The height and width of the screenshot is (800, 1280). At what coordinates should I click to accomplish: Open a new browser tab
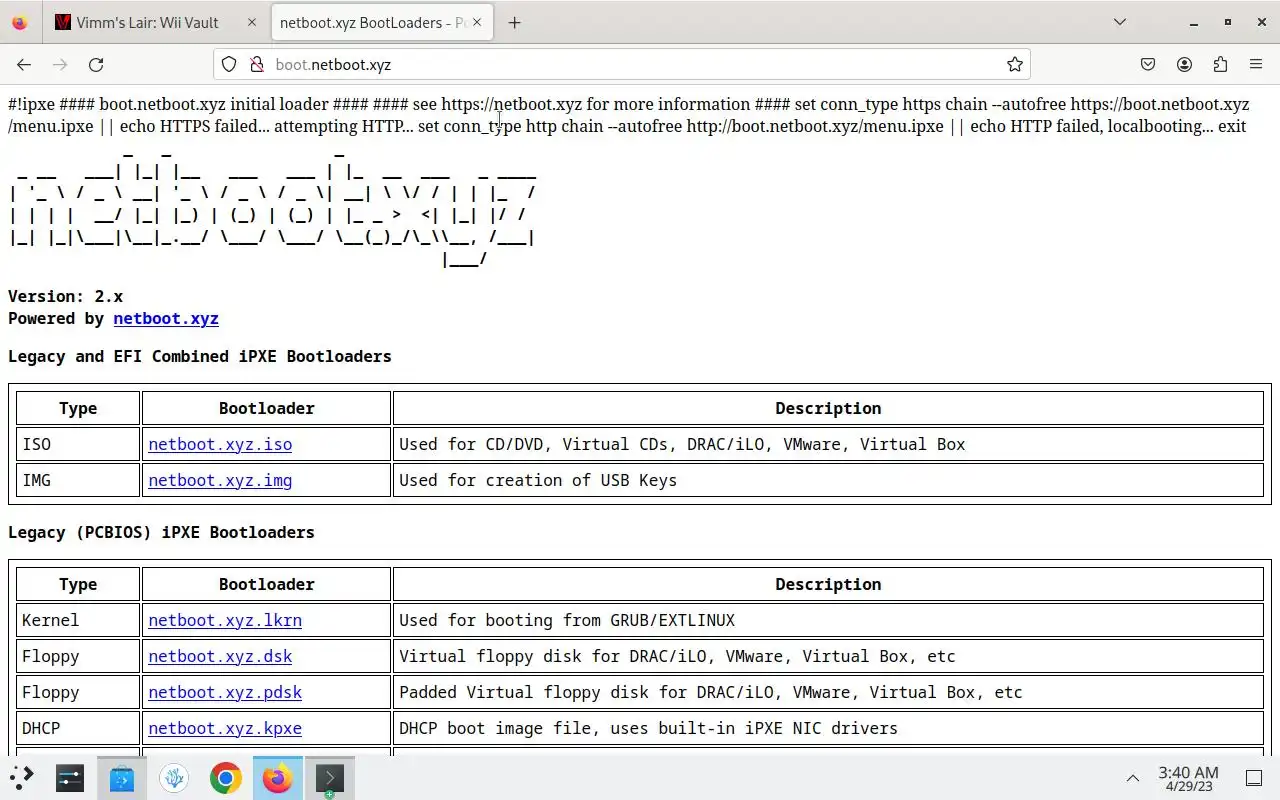point(514,22)
